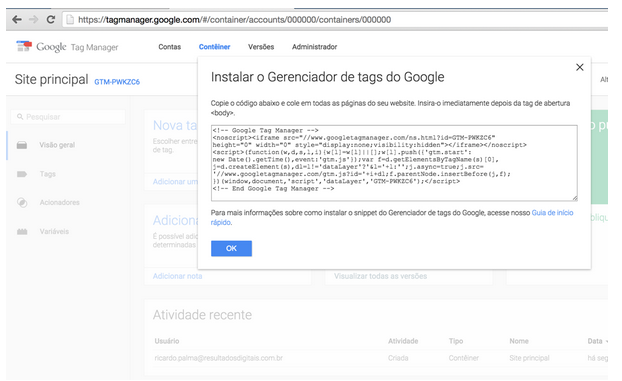Click the GTM-PWKZC6 container ID link
Viewport: 622px width, 381px height.
pyautogui.click(x=117, y=82)
